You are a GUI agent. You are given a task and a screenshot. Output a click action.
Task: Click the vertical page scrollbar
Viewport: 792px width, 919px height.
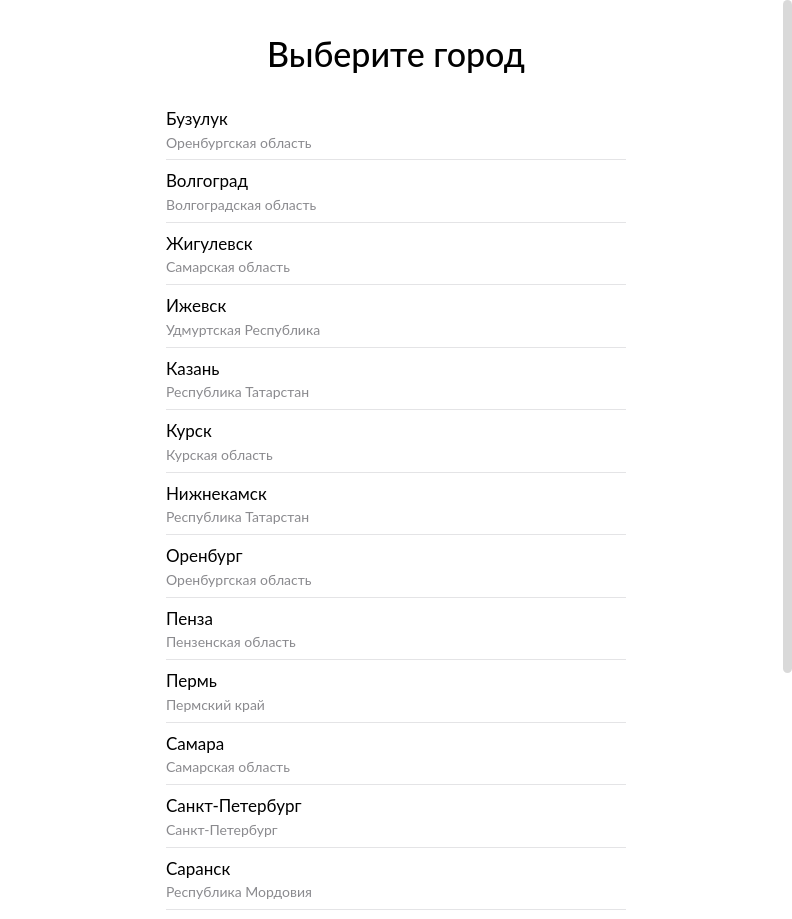(x=787, y=336)
